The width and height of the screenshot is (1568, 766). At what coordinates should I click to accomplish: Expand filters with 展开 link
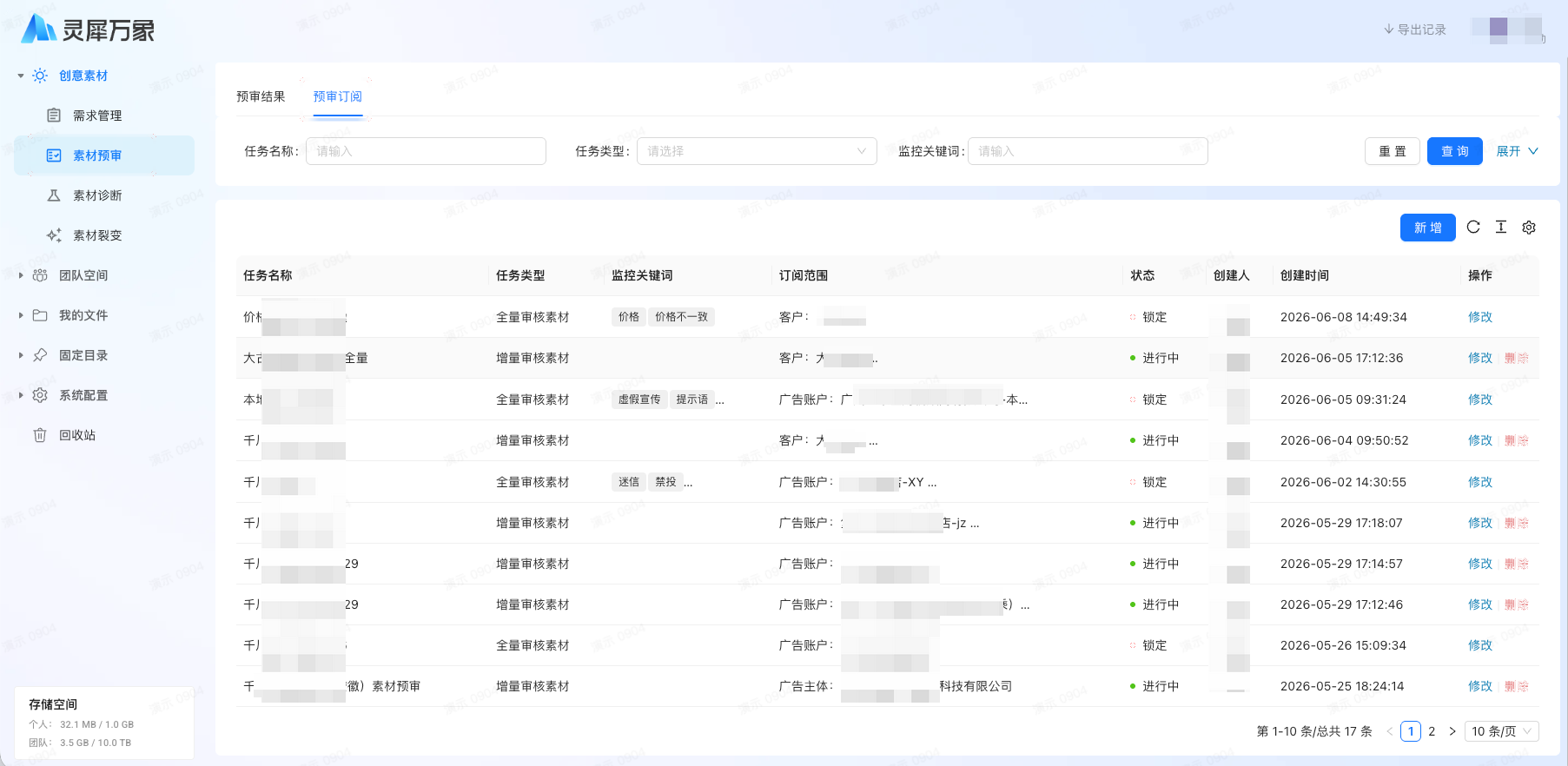1517,151
